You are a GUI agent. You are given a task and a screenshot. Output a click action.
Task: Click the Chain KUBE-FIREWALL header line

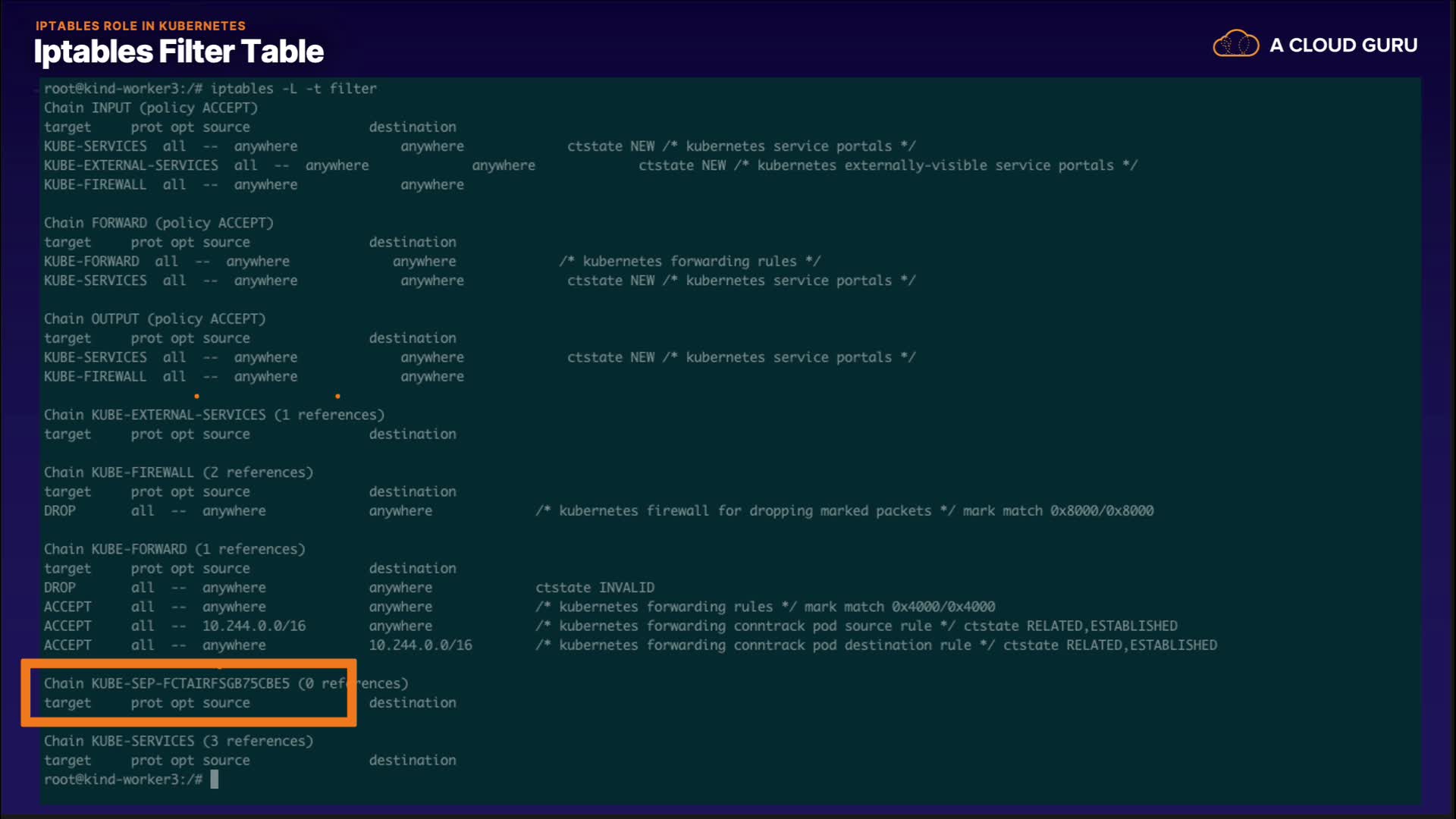[178, 472]
